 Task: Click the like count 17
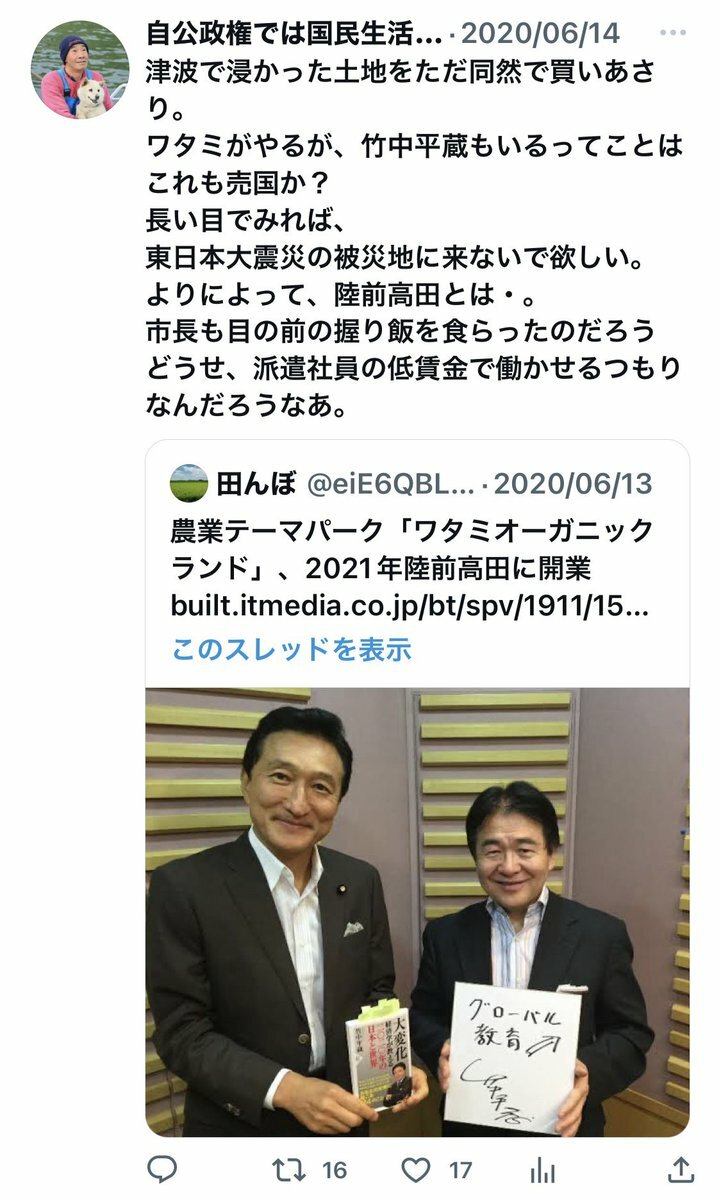460,1169
